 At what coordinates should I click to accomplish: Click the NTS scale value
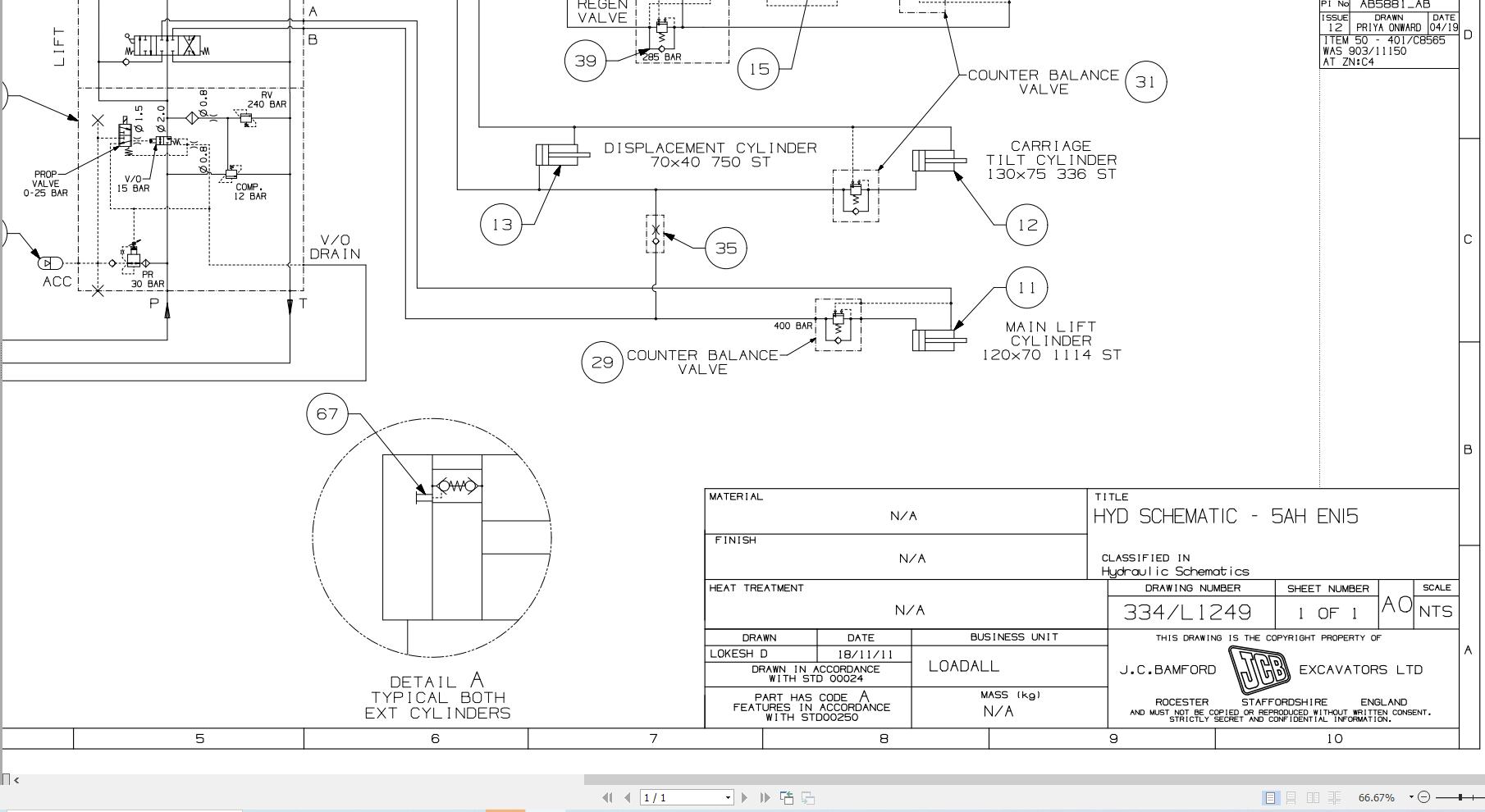[x=1436, y=612]
